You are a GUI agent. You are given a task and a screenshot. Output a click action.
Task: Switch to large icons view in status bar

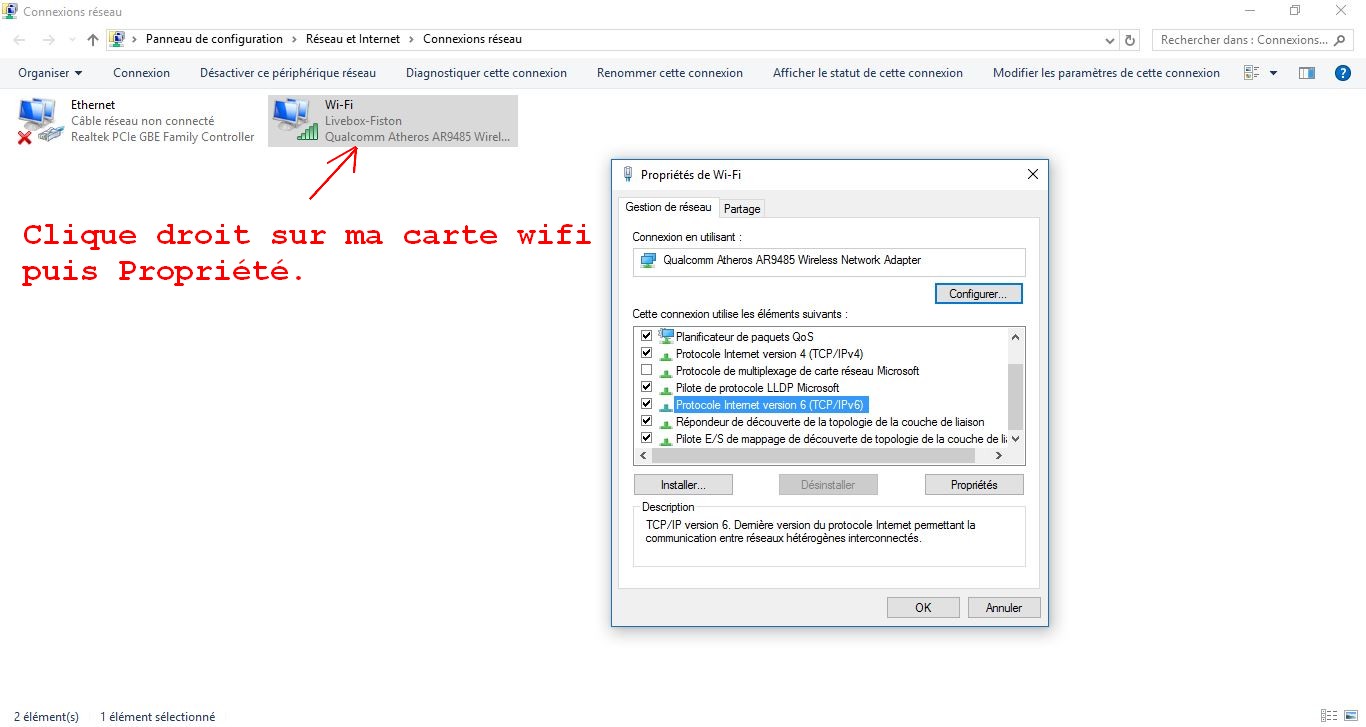pos(1352,716)
